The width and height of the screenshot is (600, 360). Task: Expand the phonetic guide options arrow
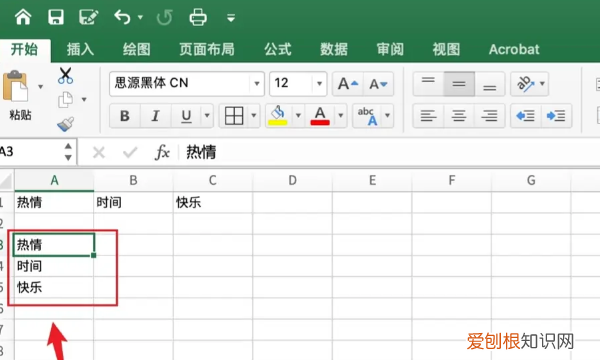(x=388, y=116)
